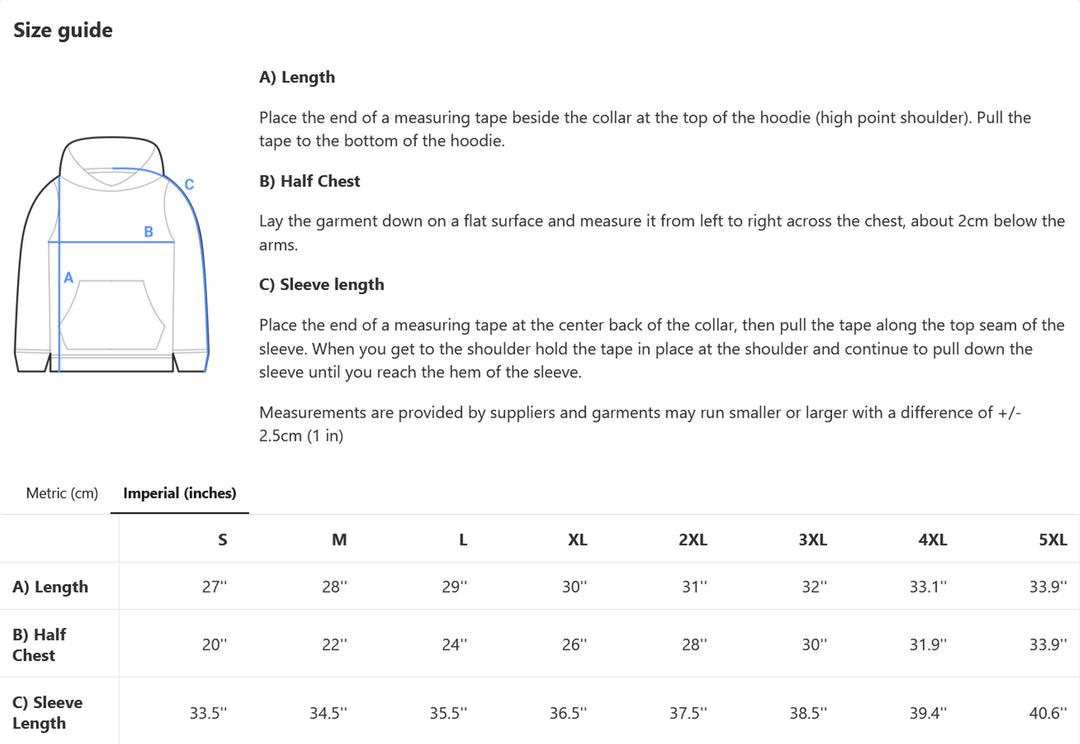Image resolution: width=1080 pixels, height=744 pixels.
Task: Click the "B) Half Chest" instruction heading
Action: [x=309, y=181]
